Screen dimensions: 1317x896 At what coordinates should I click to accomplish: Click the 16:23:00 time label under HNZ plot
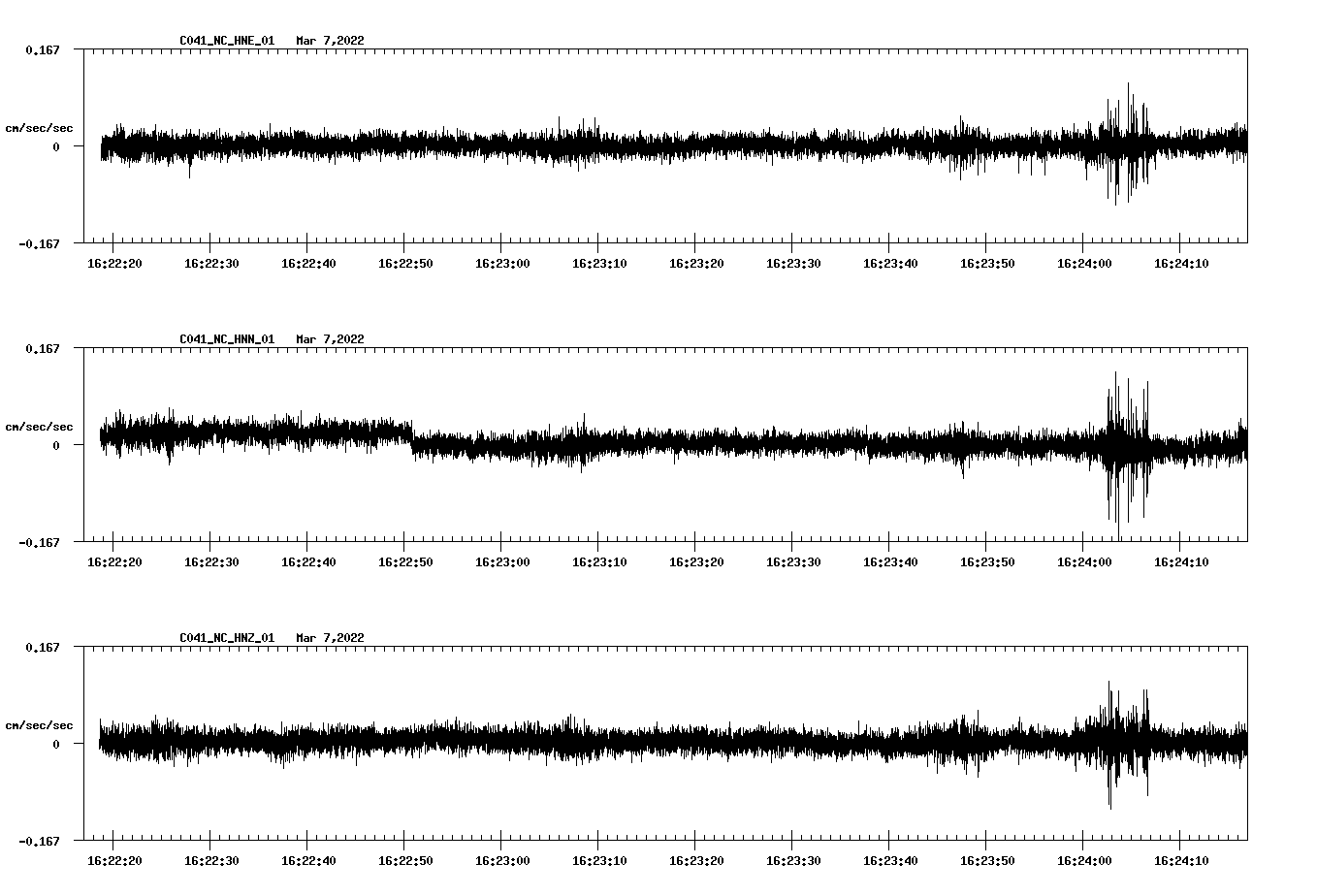click(502, 860)
